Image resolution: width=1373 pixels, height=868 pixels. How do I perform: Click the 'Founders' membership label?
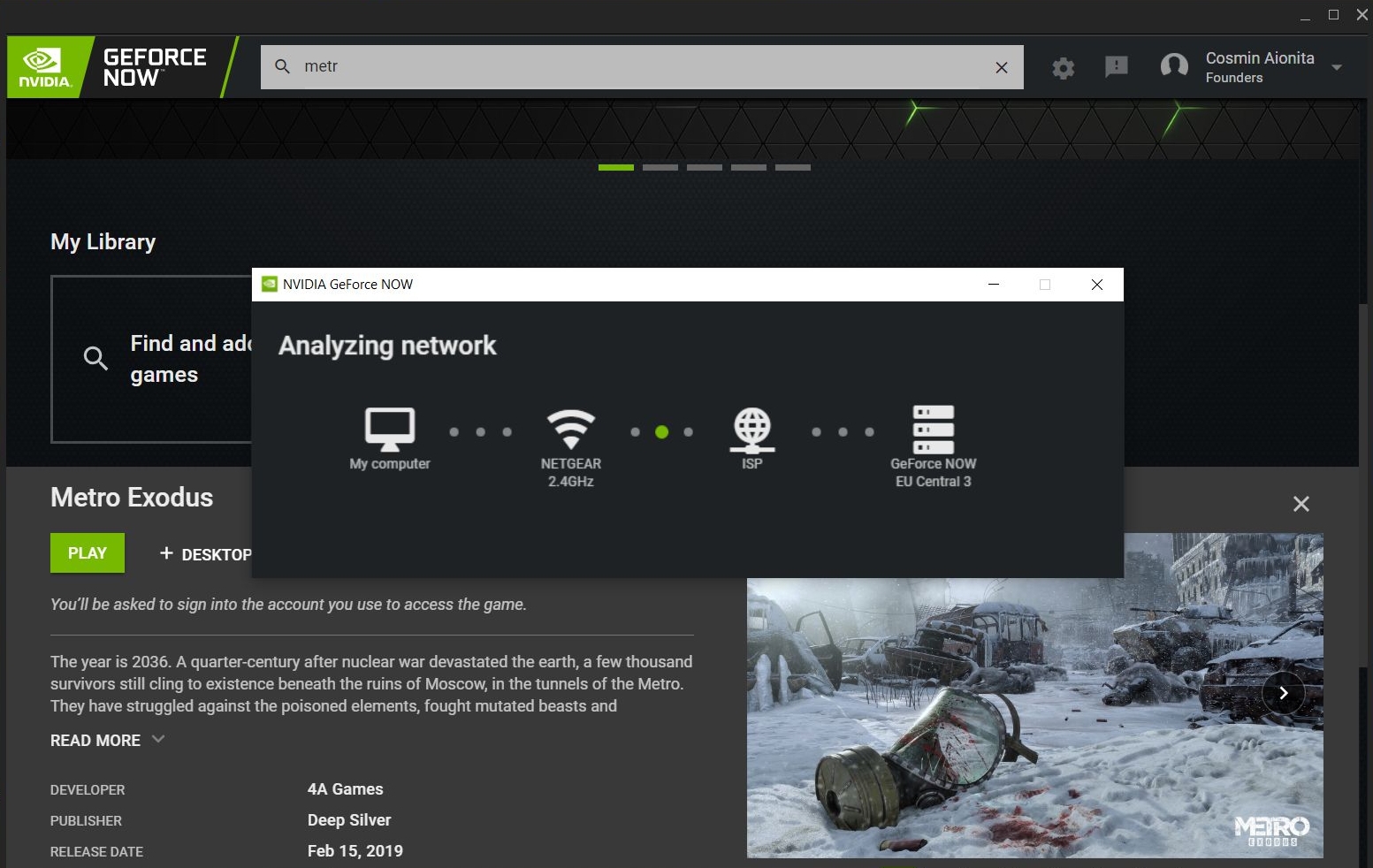pos(1234,78)
